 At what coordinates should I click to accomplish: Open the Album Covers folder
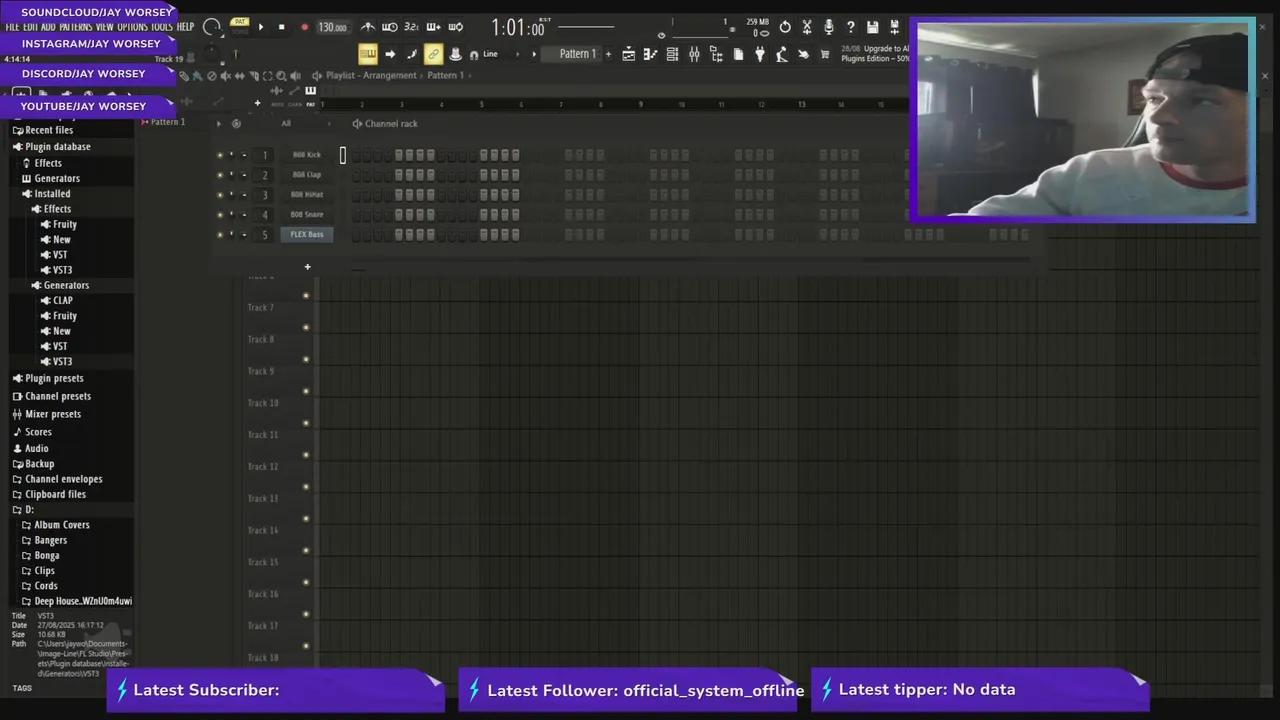(x=62, y=525)
